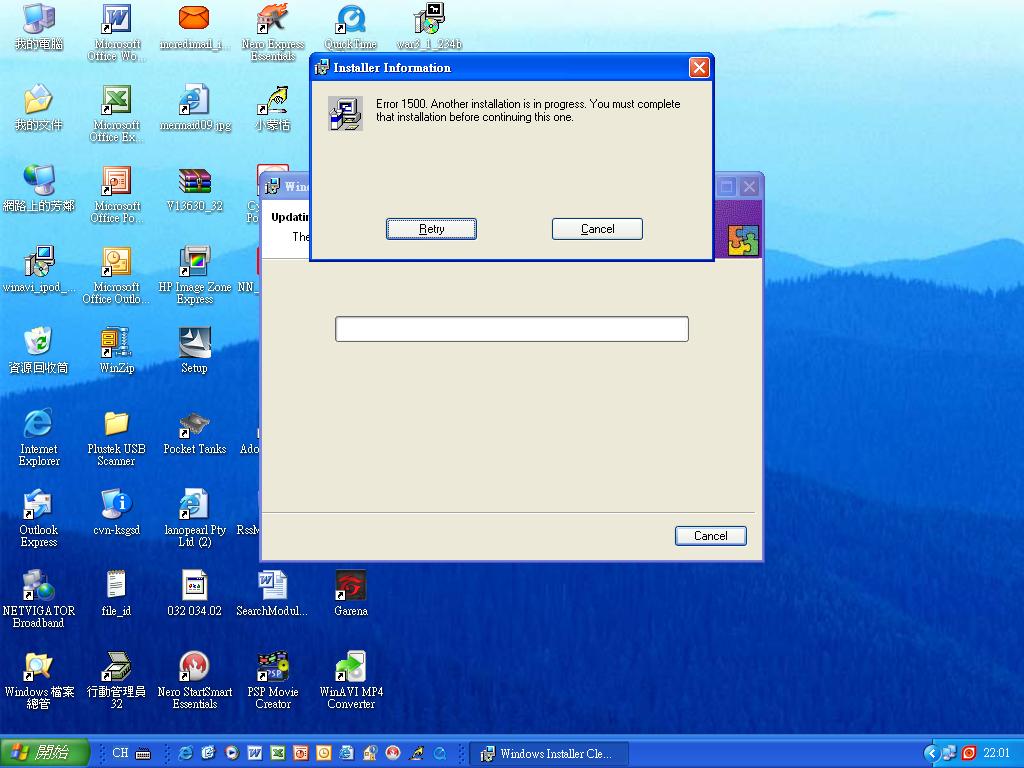1024x768 pixels.
Task: Open the 我的文件 folder icon
Action: click(x=39, y=108)
